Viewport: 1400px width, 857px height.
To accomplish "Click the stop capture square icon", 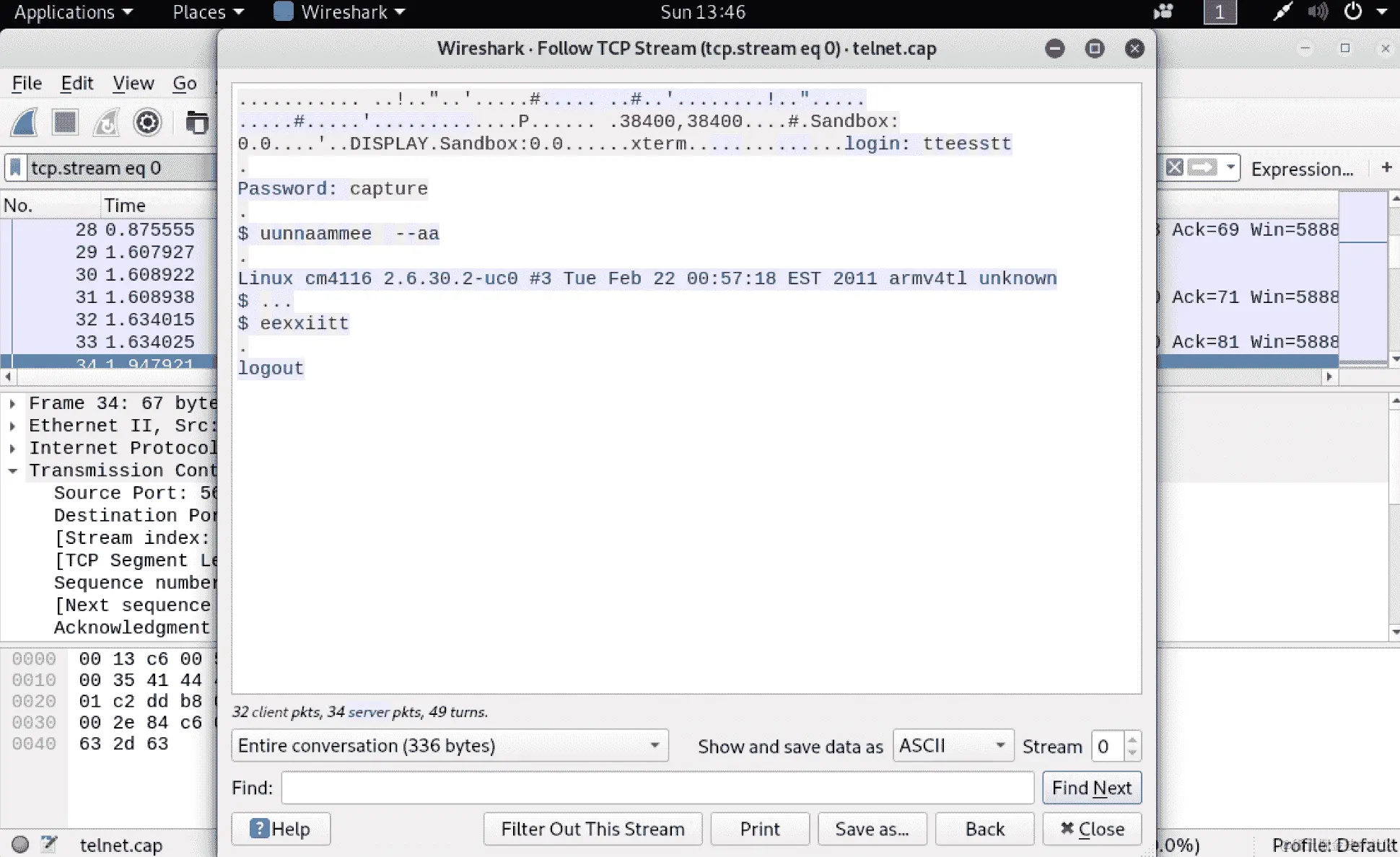I will (65, 123).
